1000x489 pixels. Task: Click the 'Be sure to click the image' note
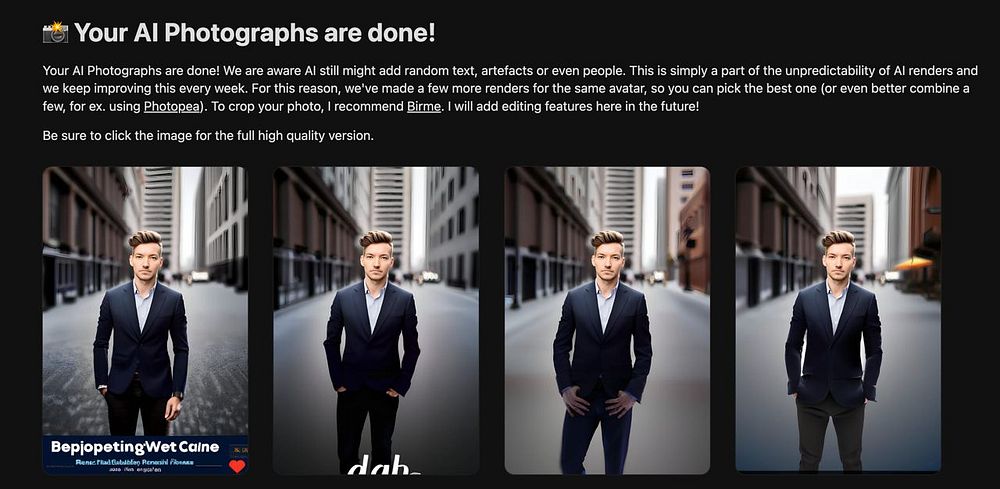click(208, 136)
